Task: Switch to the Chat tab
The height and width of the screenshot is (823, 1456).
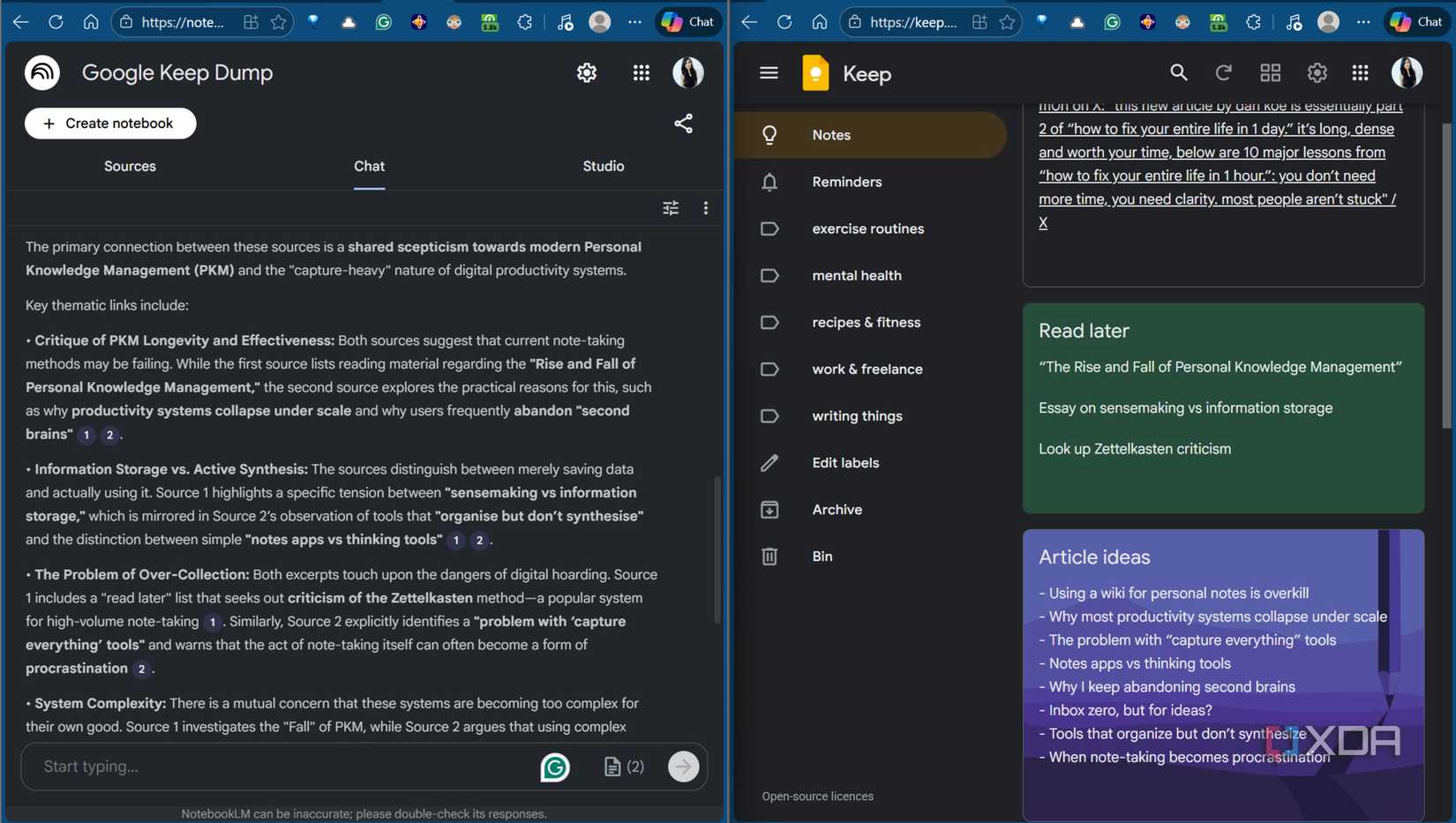Action: pos(369,166)
